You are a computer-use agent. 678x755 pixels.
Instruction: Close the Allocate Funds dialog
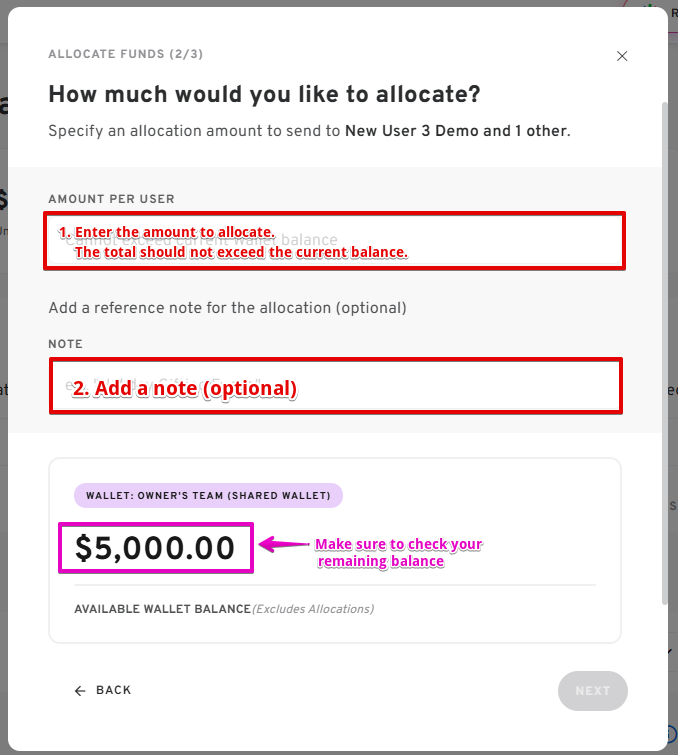point(622,56)
